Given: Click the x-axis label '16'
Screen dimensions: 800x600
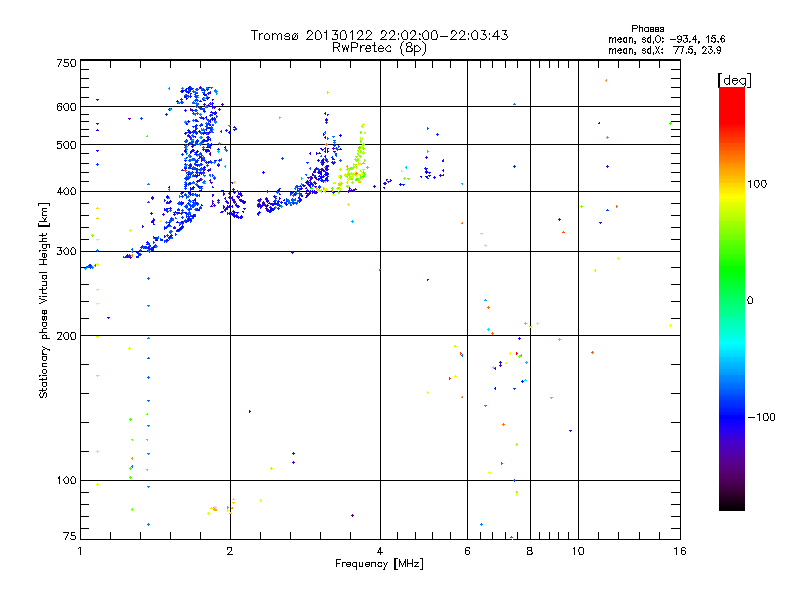Looking at the screenshot, I should click(680, 551).
